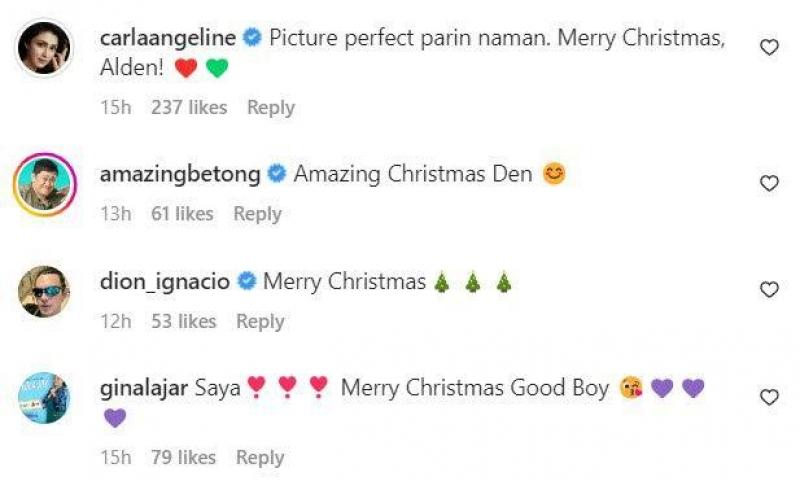Click the amazingbetong username
Viewport: 800px width, 481px height.
click(x=180, y=174)
